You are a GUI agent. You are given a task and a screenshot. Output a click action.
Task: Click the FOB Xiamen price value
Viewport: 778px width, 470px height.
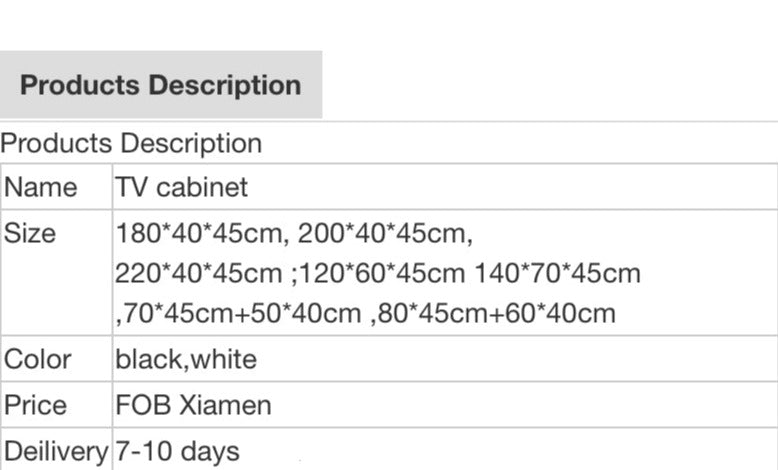pos(193,406)
